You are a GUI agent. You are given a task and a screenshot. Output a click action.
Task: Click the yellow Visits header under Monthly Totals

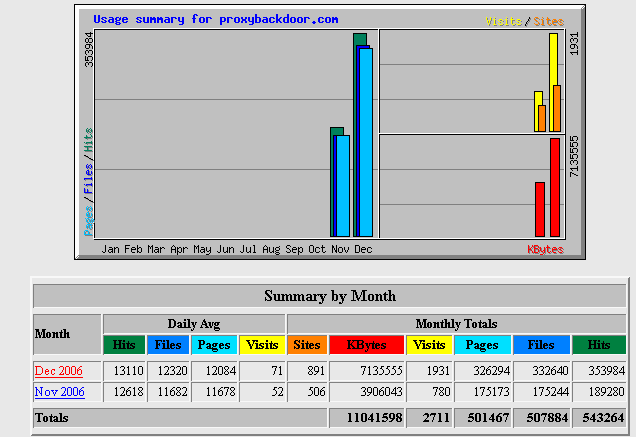coord(429,345)
